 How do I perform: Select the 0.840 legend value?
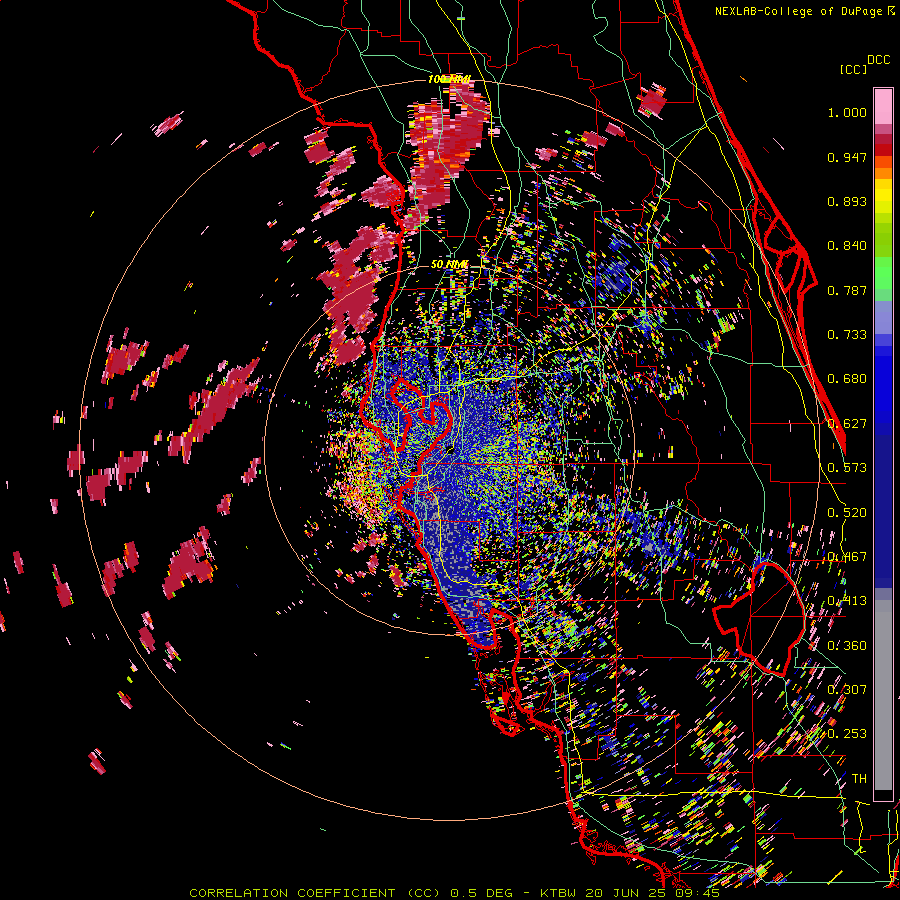(847, 246)
